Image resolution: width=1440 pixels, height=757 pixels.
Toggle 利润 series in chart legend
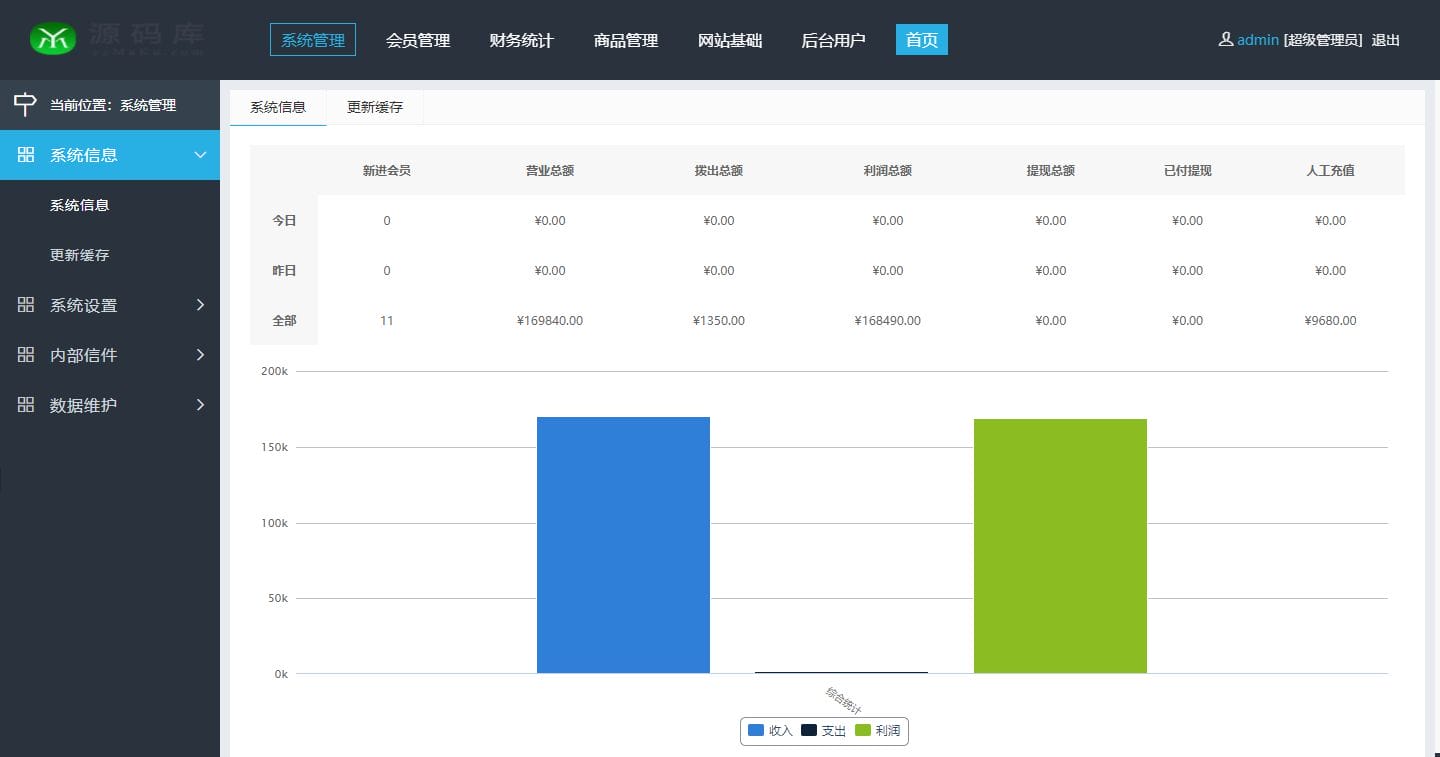tap(877, 731)
